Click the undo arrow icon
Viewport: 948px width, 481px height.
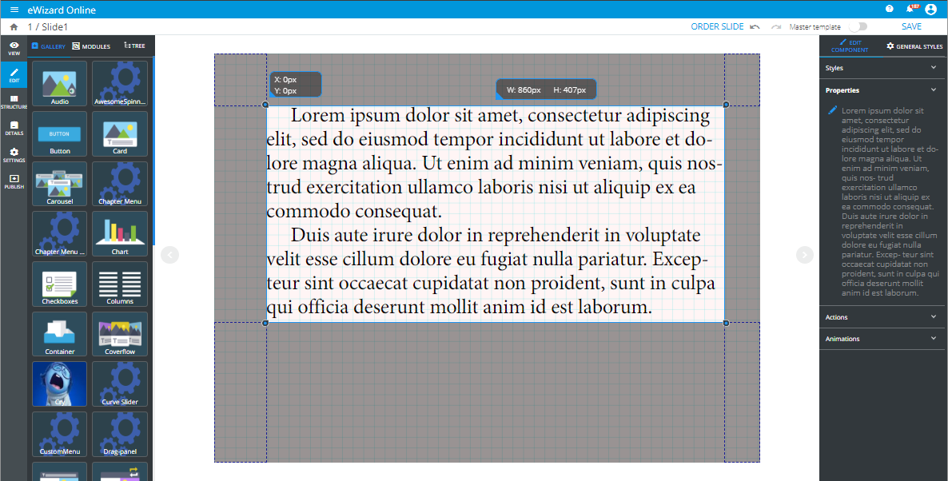click(755, 27)
